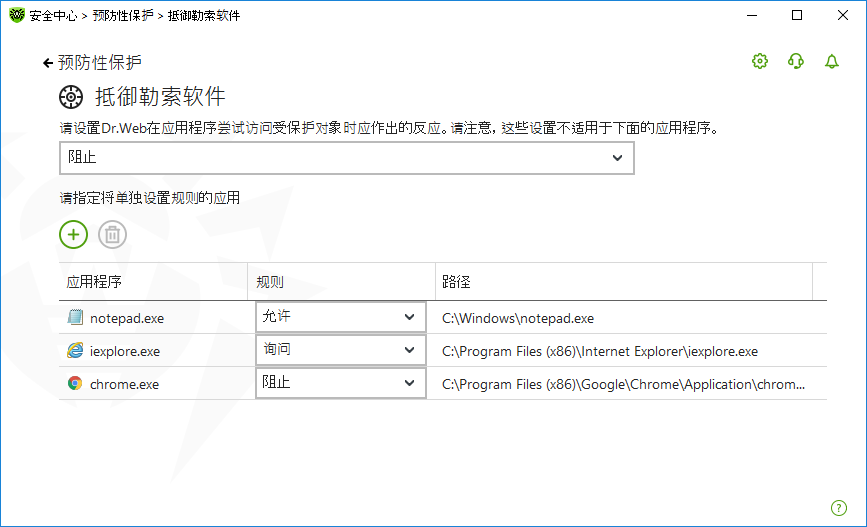
Task: Go back to 预防性保护 with the arrow
Action: 48,63
